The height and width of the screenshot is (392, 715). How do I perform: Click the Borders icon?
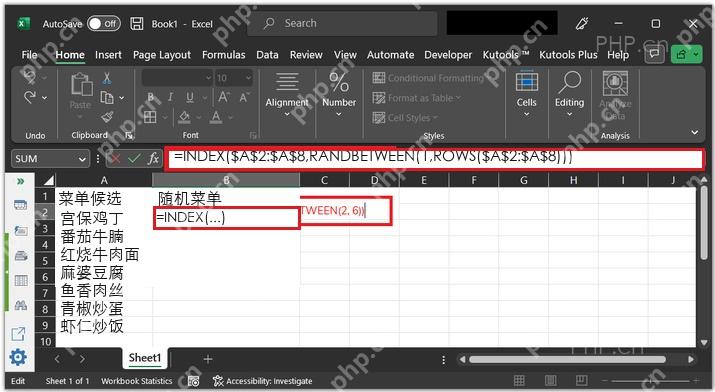point(150,118)
